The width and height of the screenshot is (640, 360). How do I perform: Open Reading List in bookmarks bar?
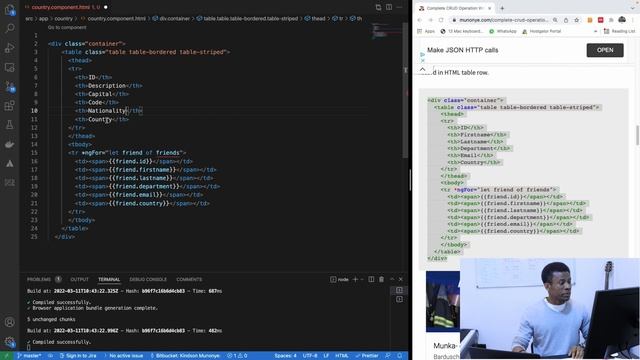click(619, 31)
